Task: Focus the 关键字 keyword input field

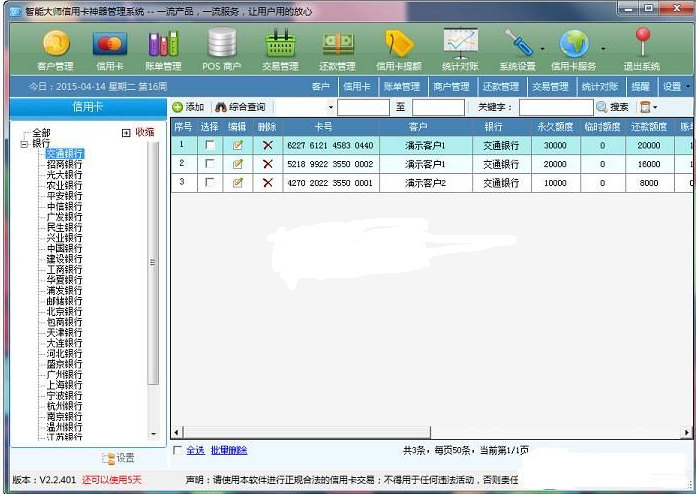Action: coord(556,107)
